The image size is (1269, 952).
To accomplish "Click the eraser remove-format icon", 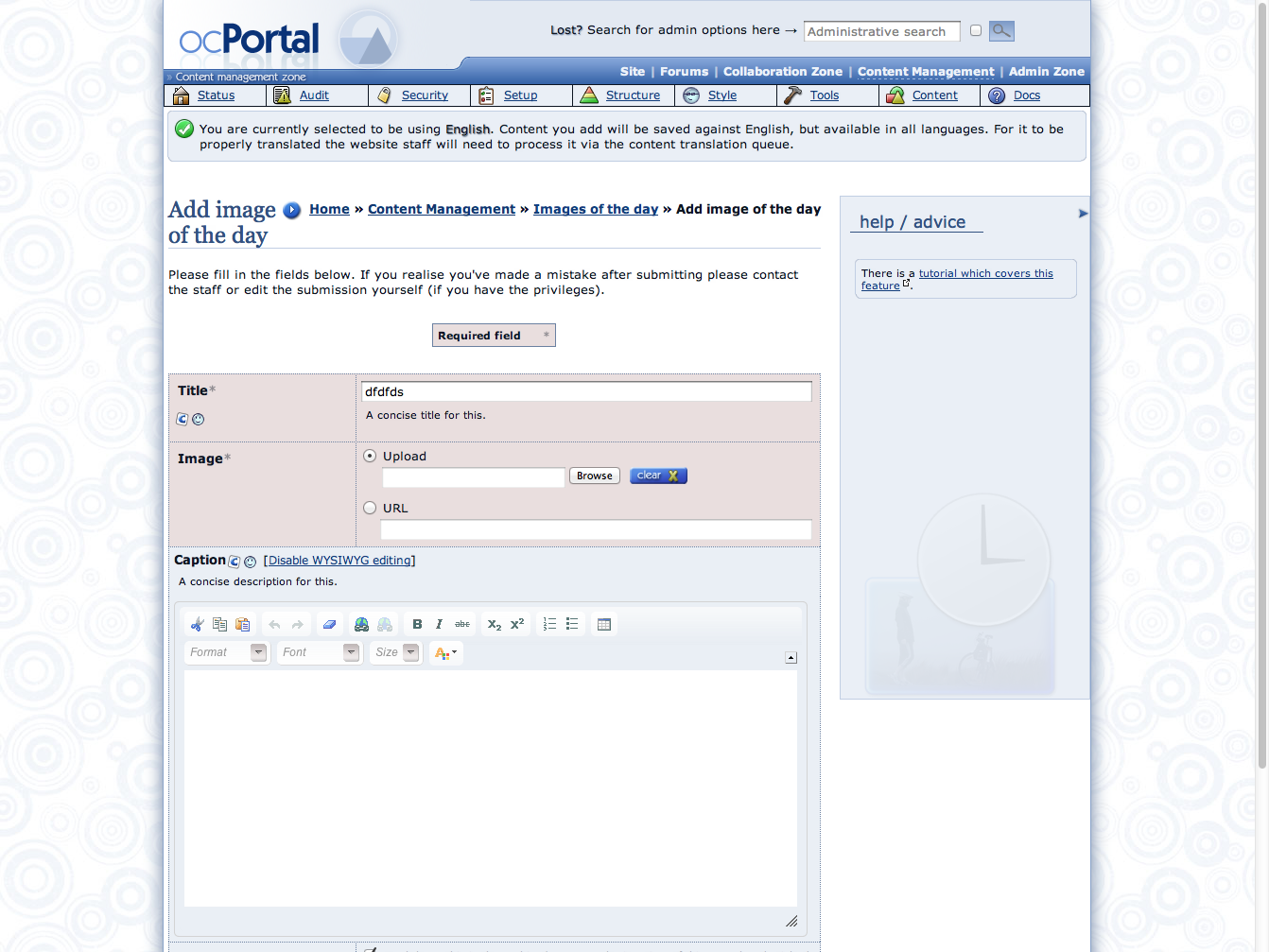I will point(329,624).
